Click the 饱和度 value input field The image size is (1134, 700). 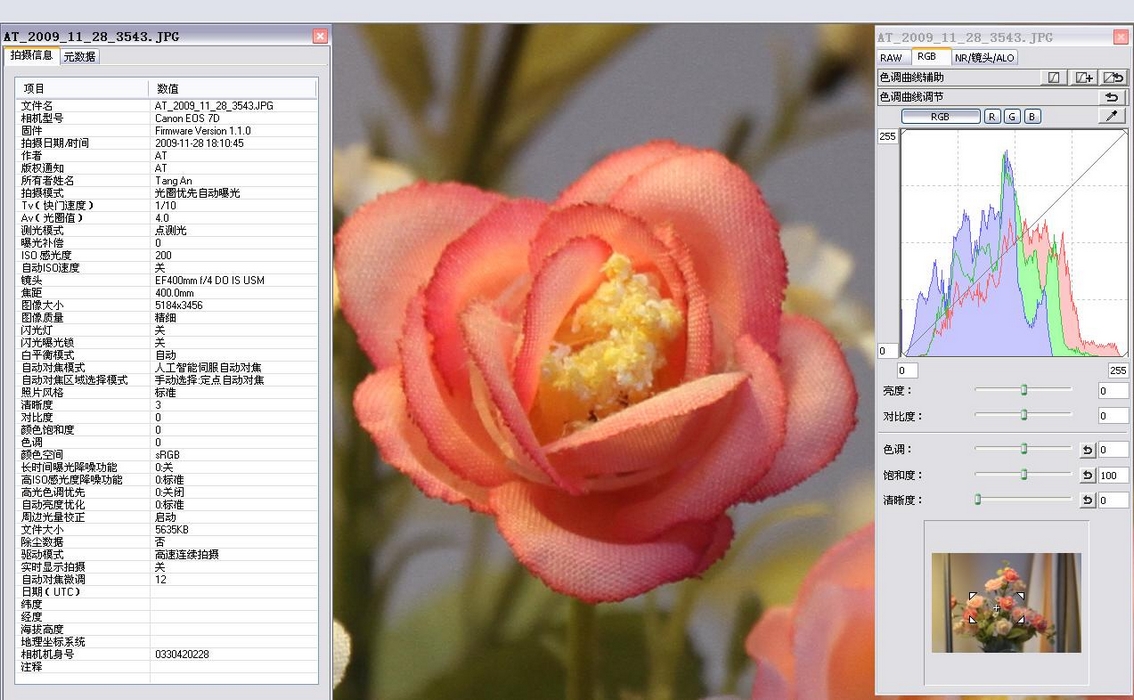pyautogui.click(x=1113, y=475)
